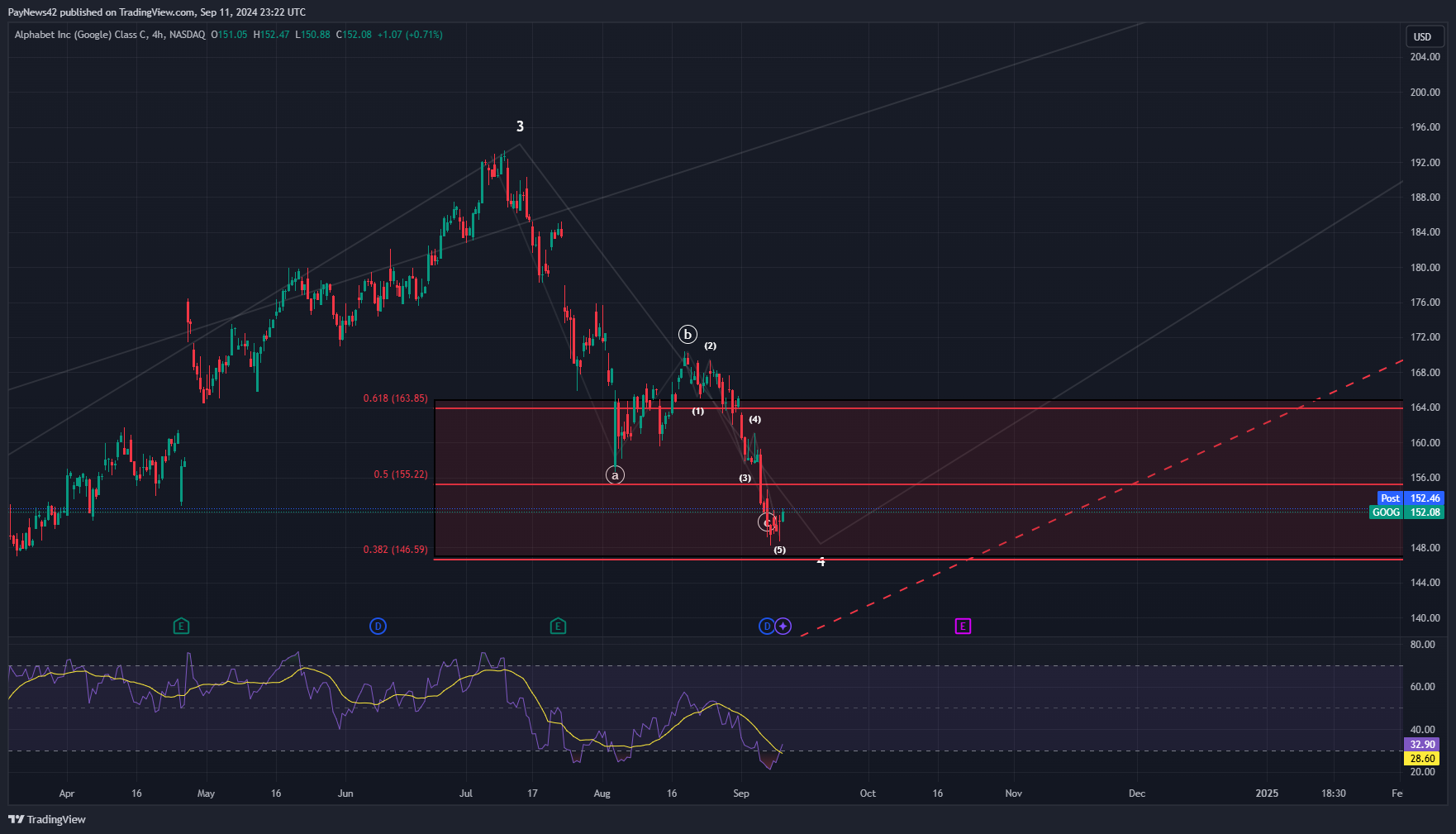Click the 164.00 price scale label
The image size is (1456, 834).
click(1425, 407)
